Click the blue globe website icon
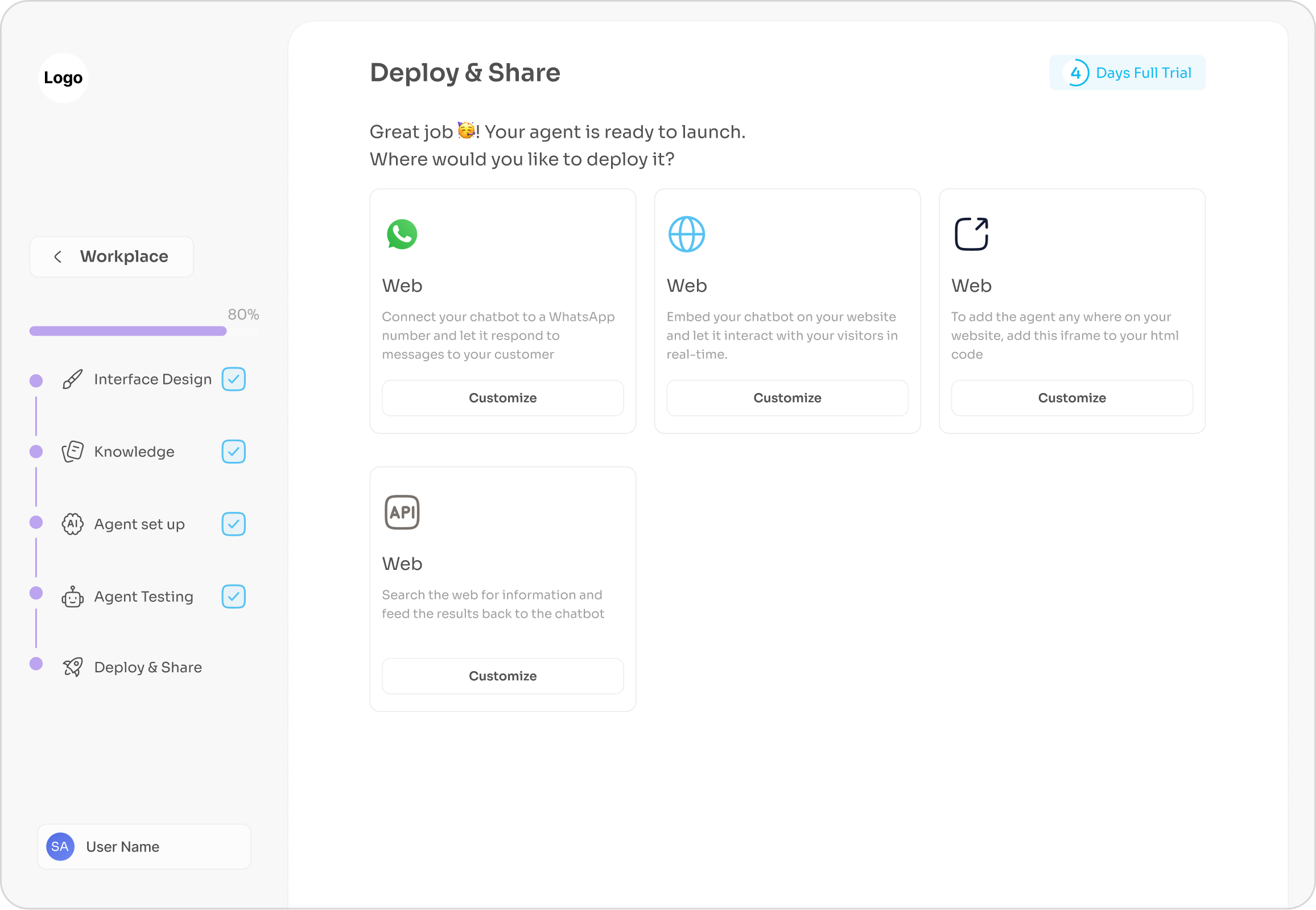The height and width of the screenshot is (910, 1316). (x=686, y=234)
